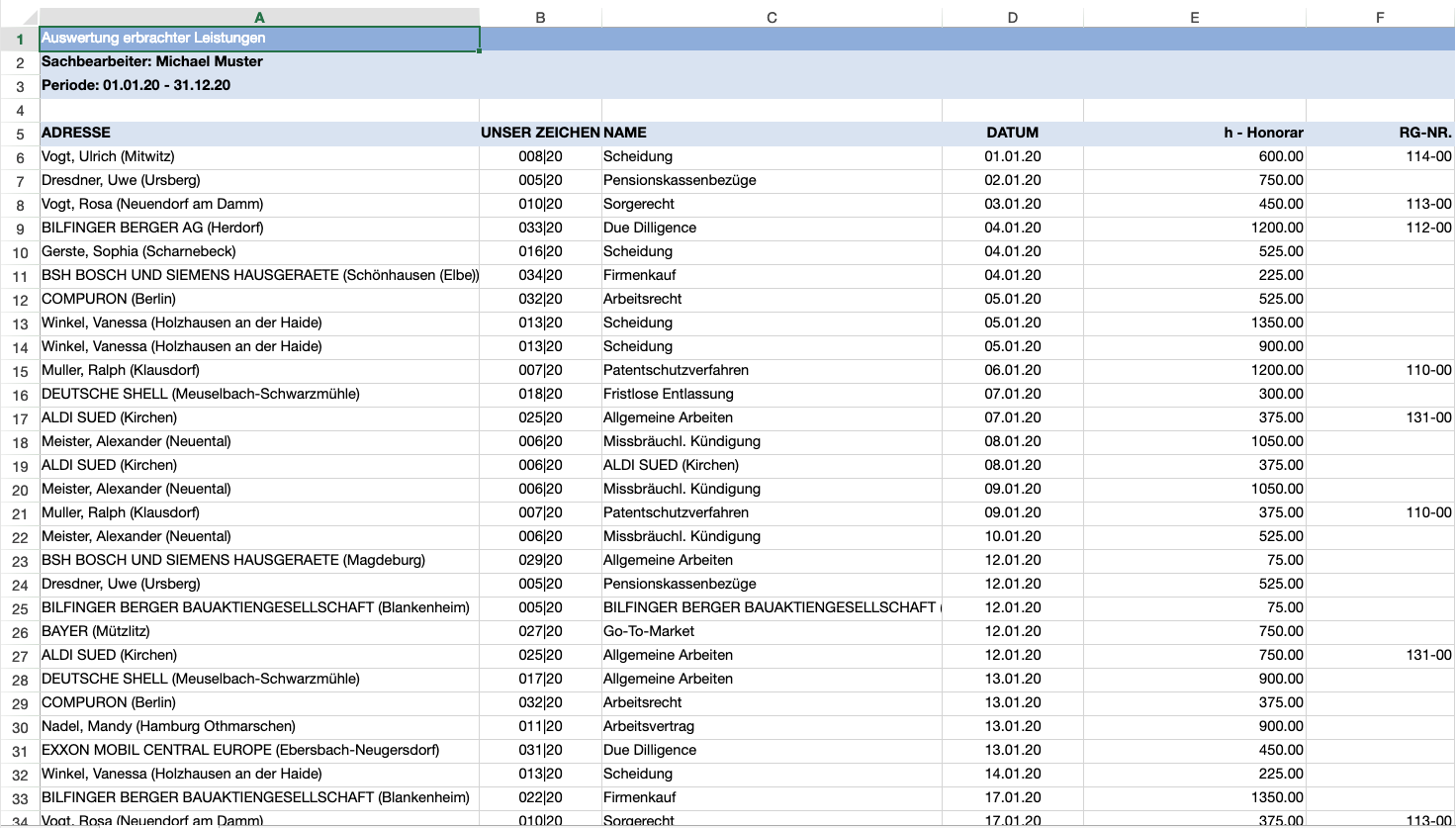The image size is (1456, 828).
Task: Select 'Vogt, Ulrich (Mitwitz)' cell
Action: (259, 157)
